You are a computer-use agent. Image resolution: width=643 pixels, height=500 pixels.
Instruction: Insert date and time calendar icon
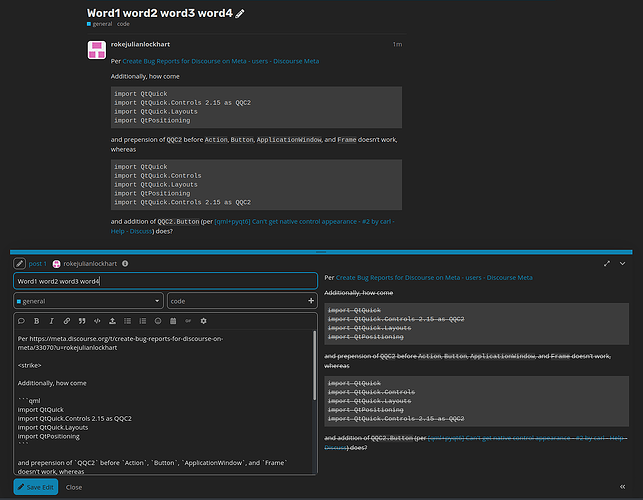(x=173, y=321)
